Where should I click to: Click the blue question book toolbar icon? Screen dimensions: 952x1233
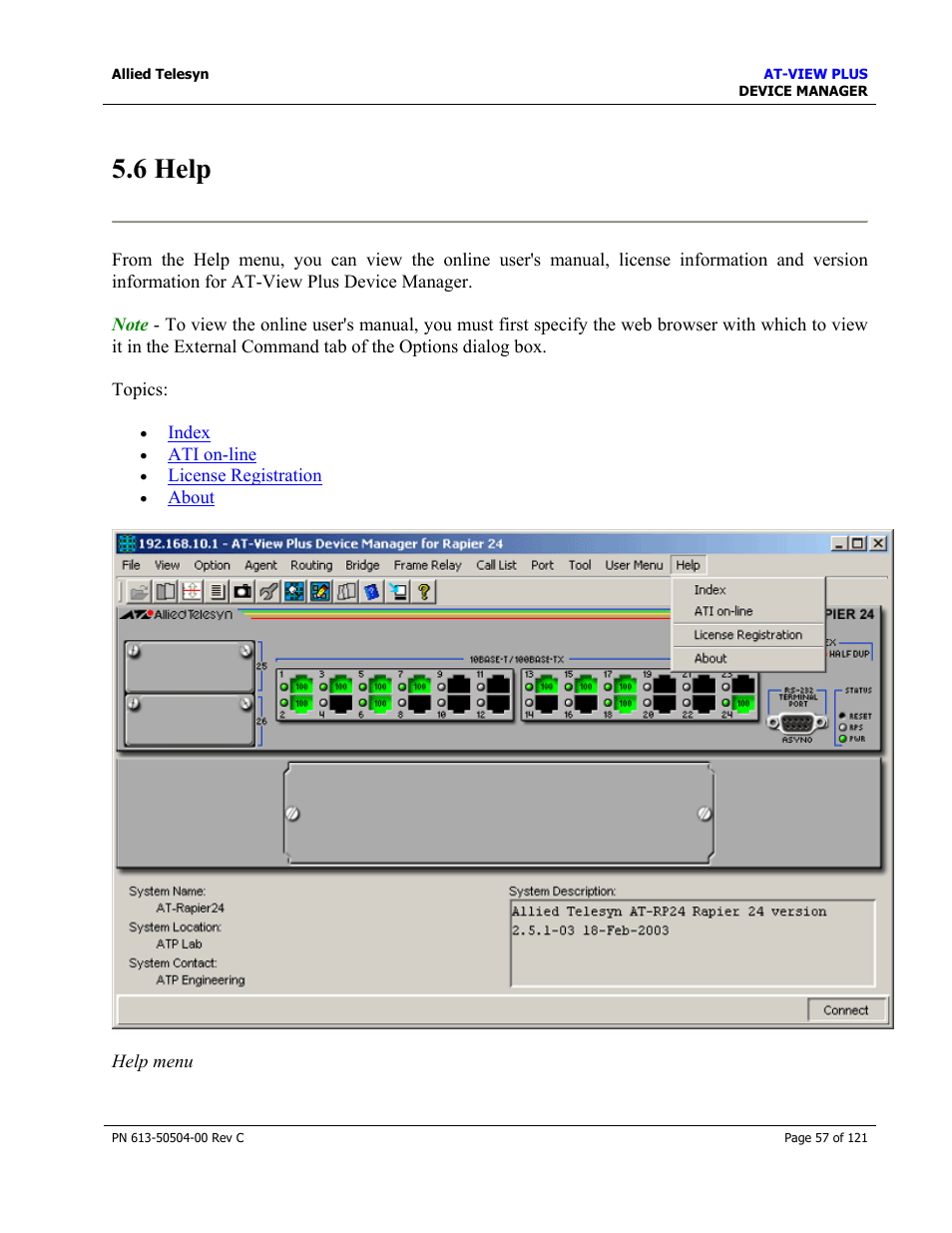click(372, 591)
